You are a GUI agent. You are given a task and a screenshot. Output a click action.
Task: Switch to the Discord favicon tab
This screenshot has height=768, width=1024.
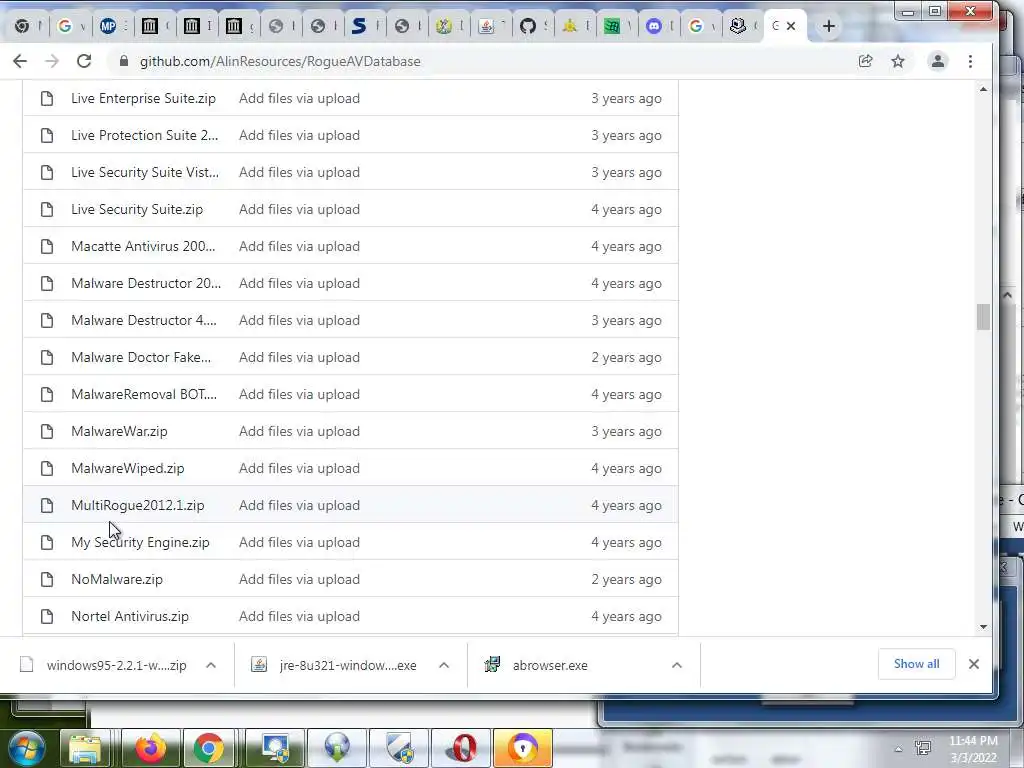point(654,26)
